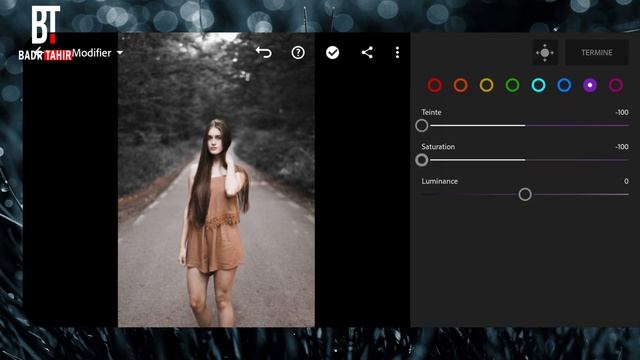
Task: Select the blue color channel
Action: pyautogui.click(x=564, y=85)
